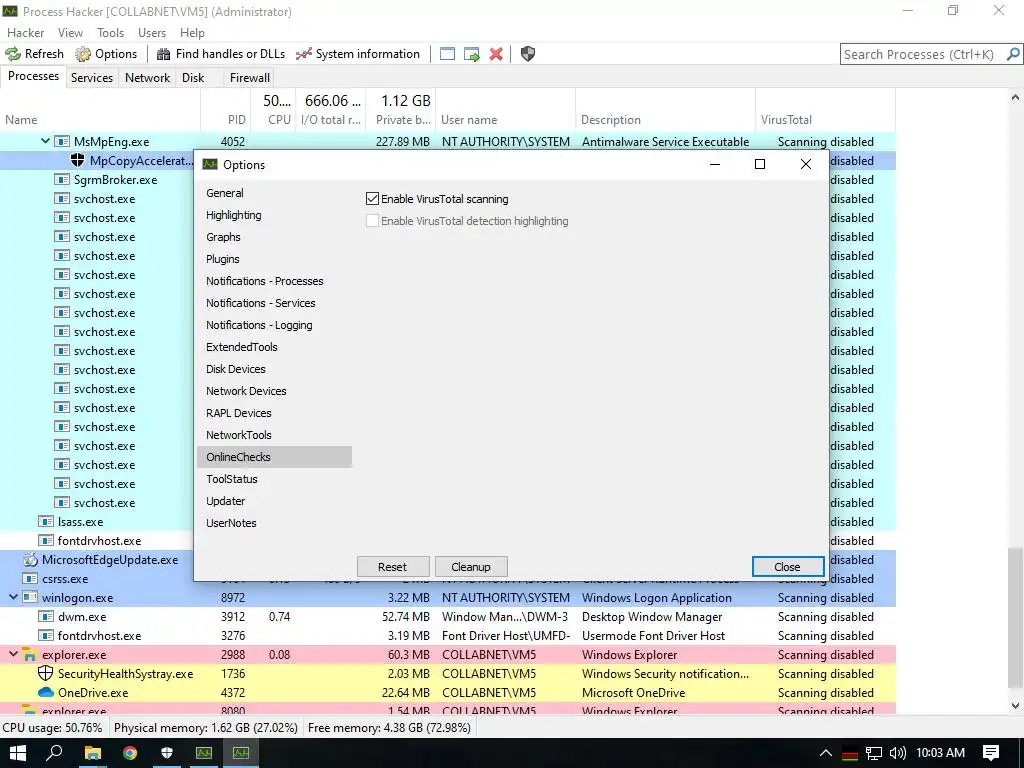Open the View menu
Viewport: 1024px width, 768px height.
coord(71,33)
